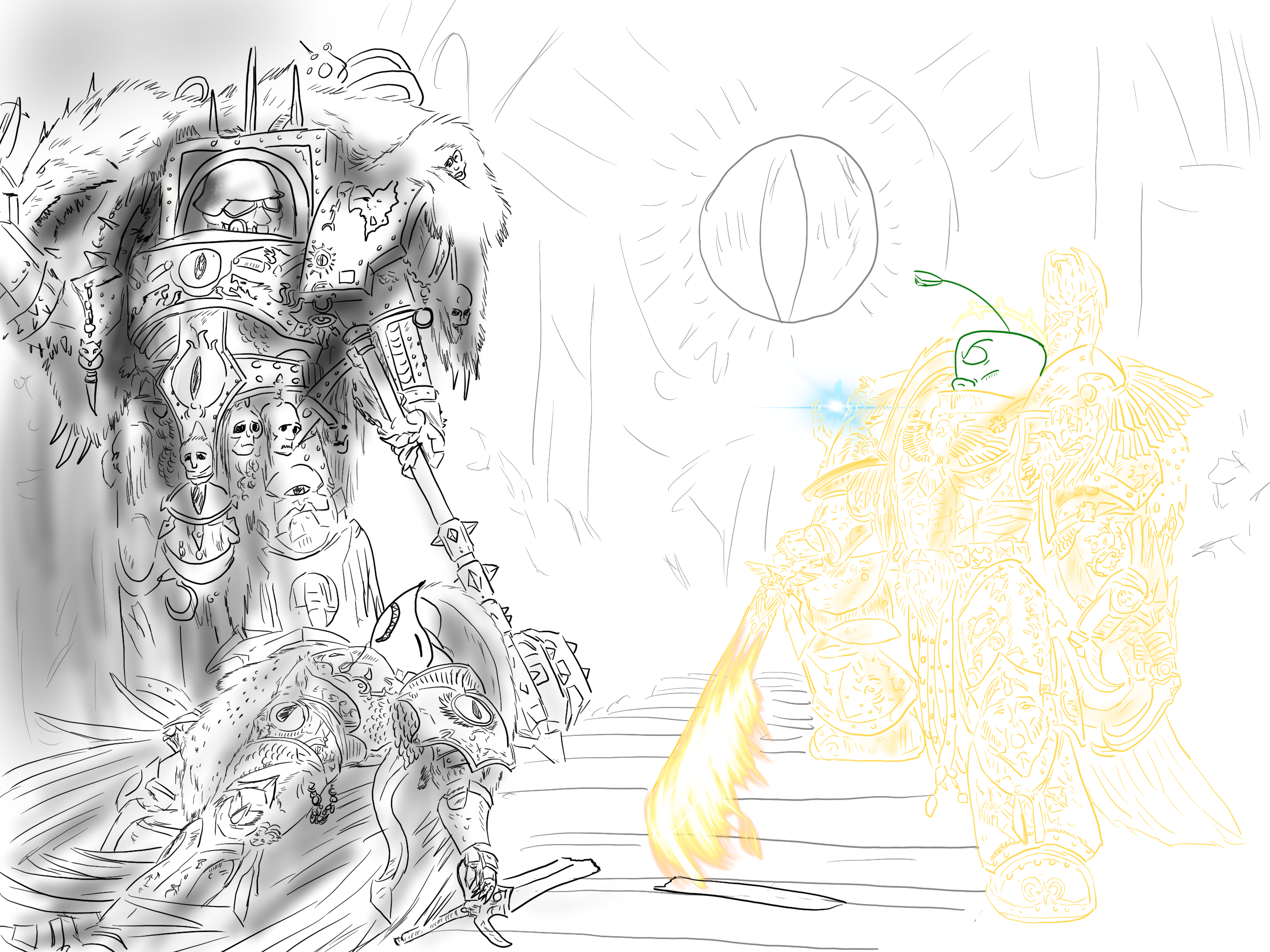This screenshot has height=952, width=1270.
Task: Click the green leaf tip of sprout
Action: [927, 279]
